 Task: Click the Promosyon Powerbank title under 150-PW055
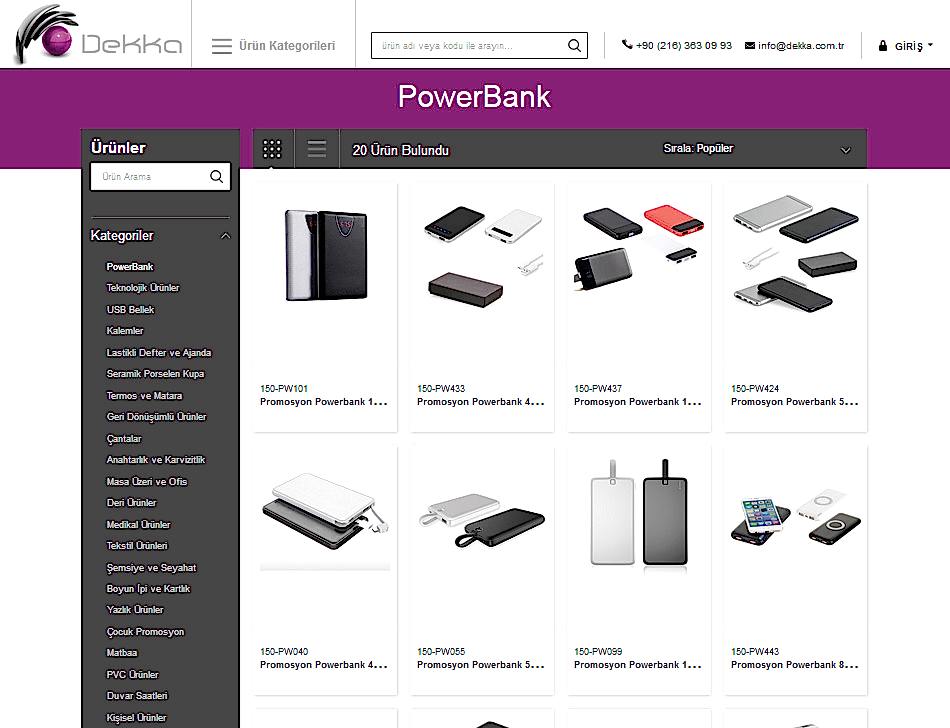480,665
